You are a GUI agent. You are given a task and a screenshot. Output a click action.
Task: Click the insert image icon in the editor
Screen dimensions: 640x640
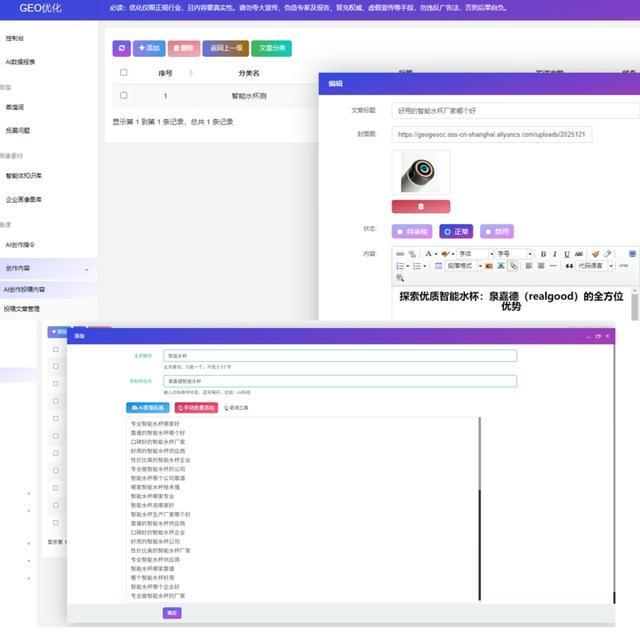pyautogui.click(x=489, y=266)
